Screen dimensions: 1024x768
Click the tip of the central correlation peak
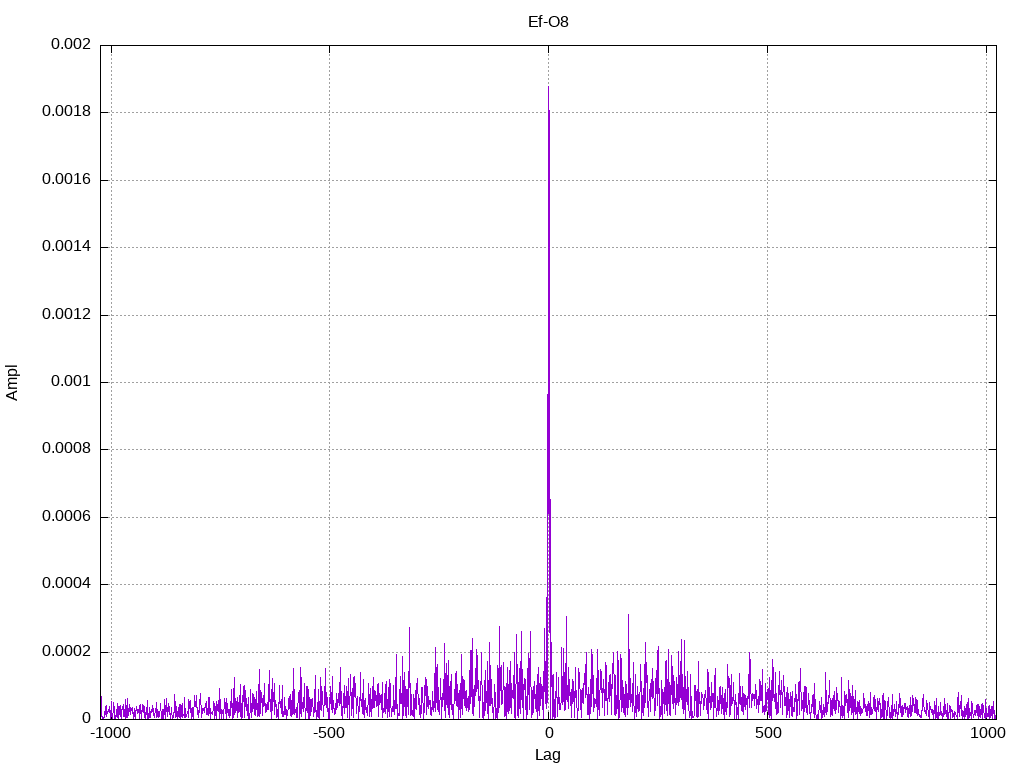pos(548,87)
